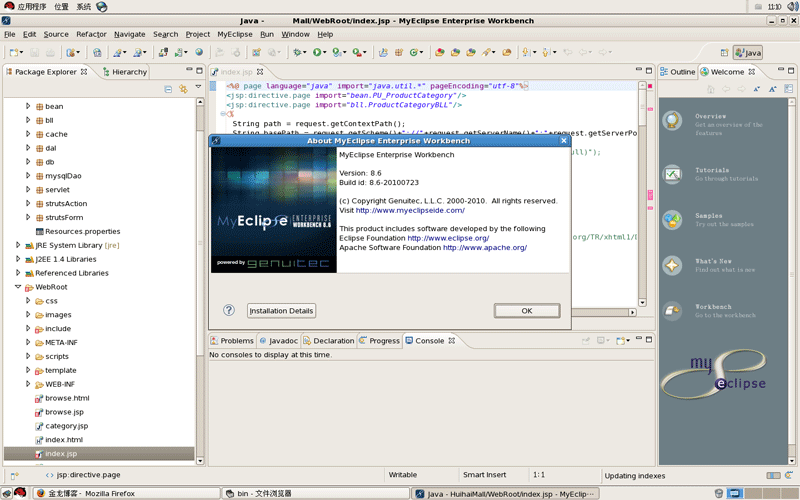Click the Firefox launcher in top panel

(102, 7)
